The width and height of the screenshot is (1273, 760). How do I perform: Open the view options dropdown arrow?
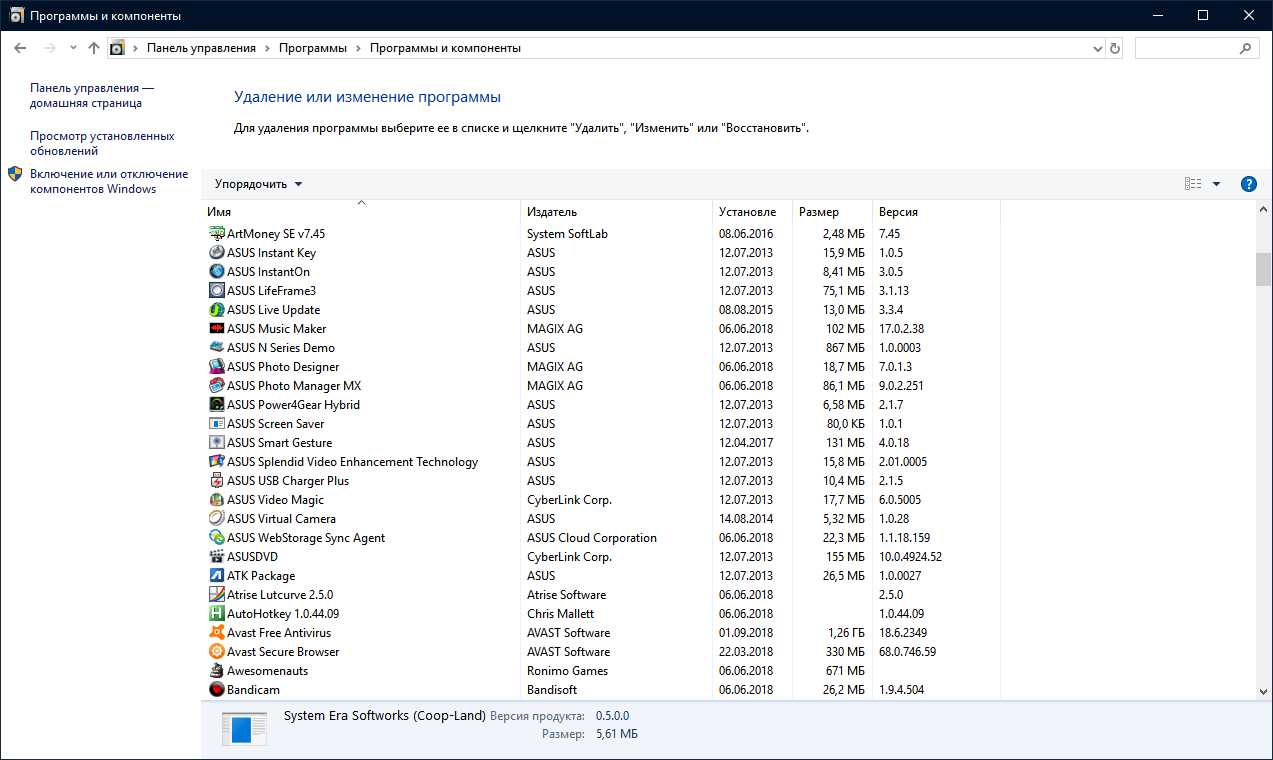point(1216,184)
